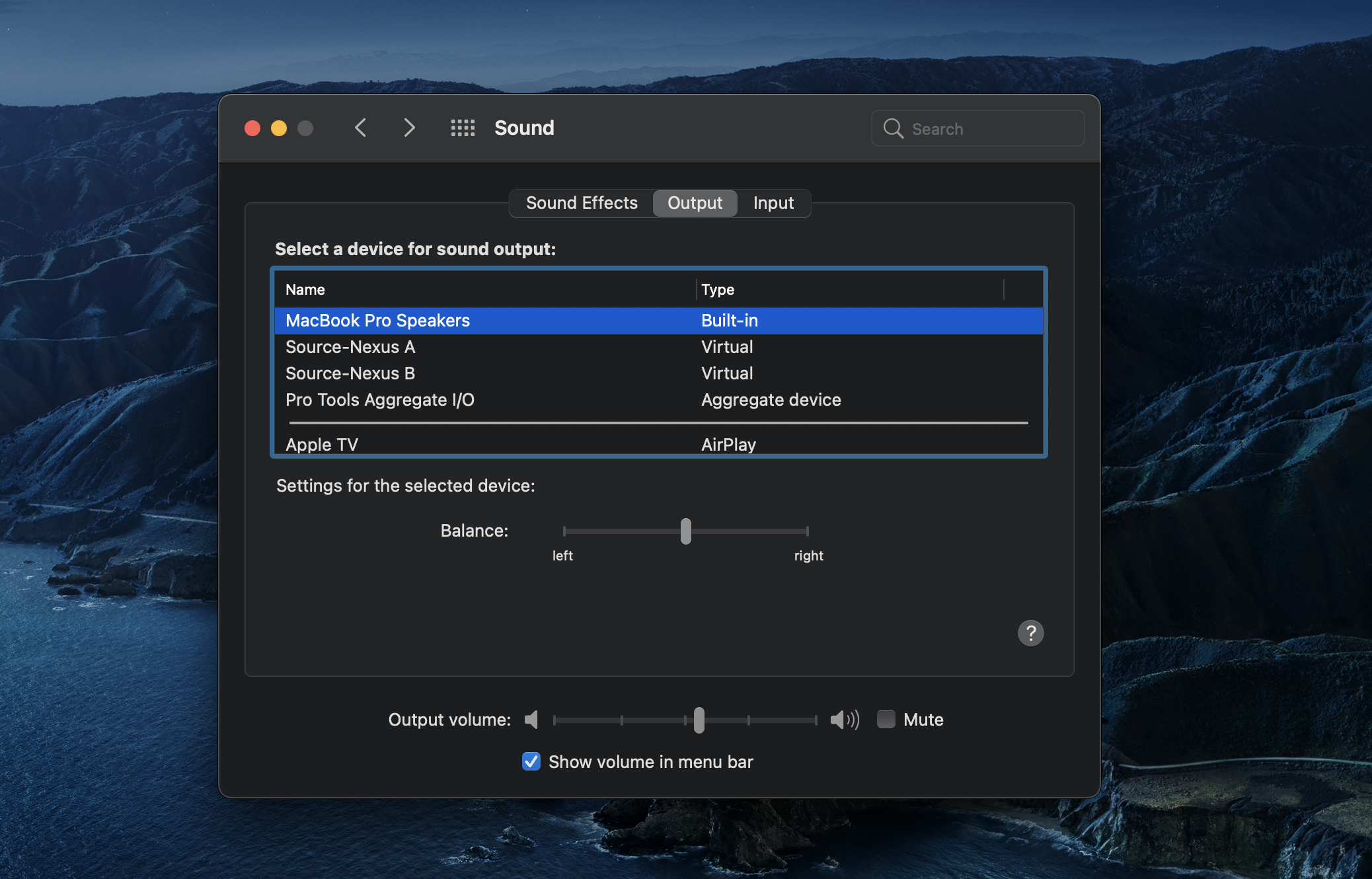This screenshot has width=1372, height=879.
Task: Click the Output volume slider knob
Action: 699,720
